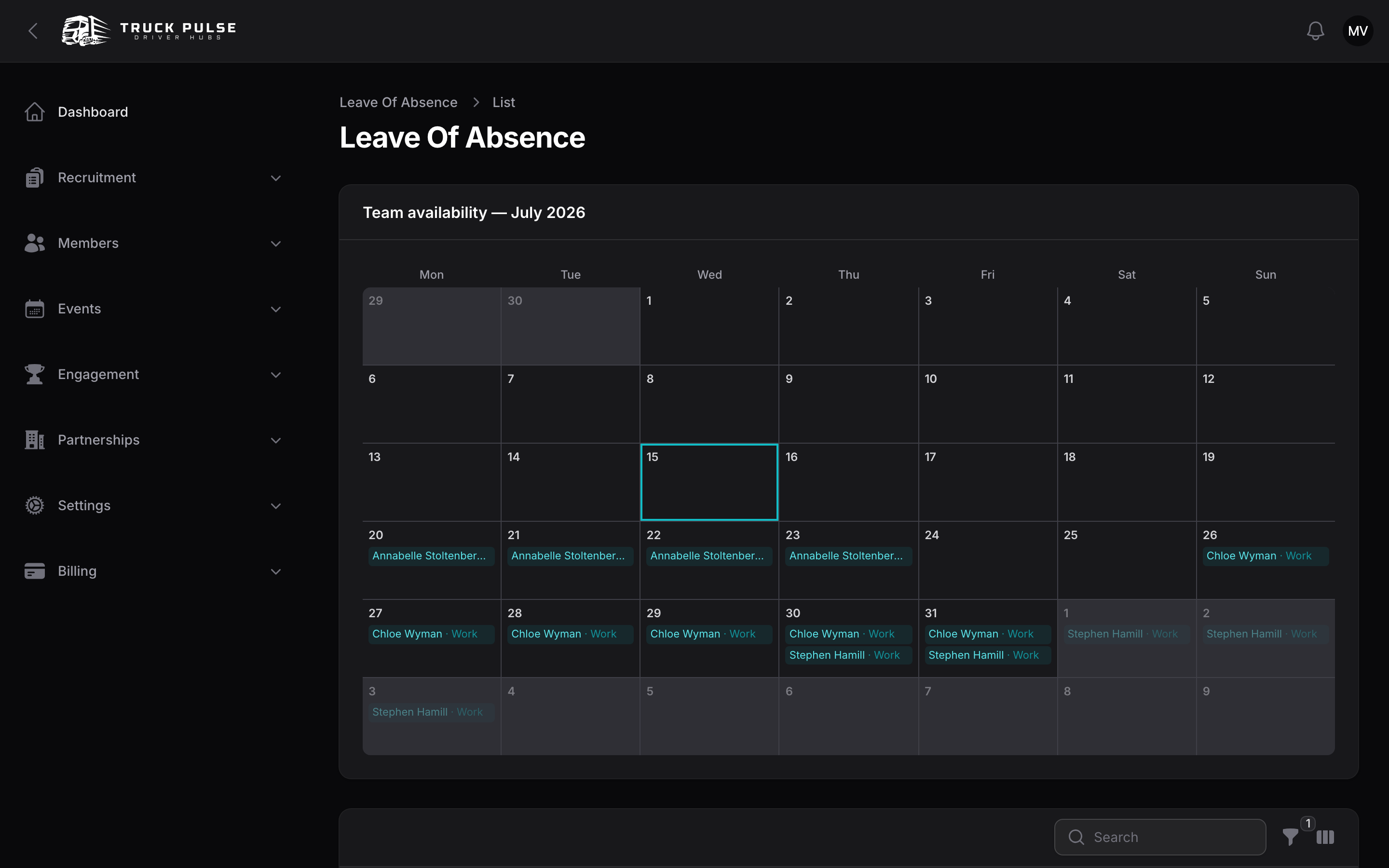Click the Wed column header
The width and height of the screenshot is (1389, 868).
[709, 274]
